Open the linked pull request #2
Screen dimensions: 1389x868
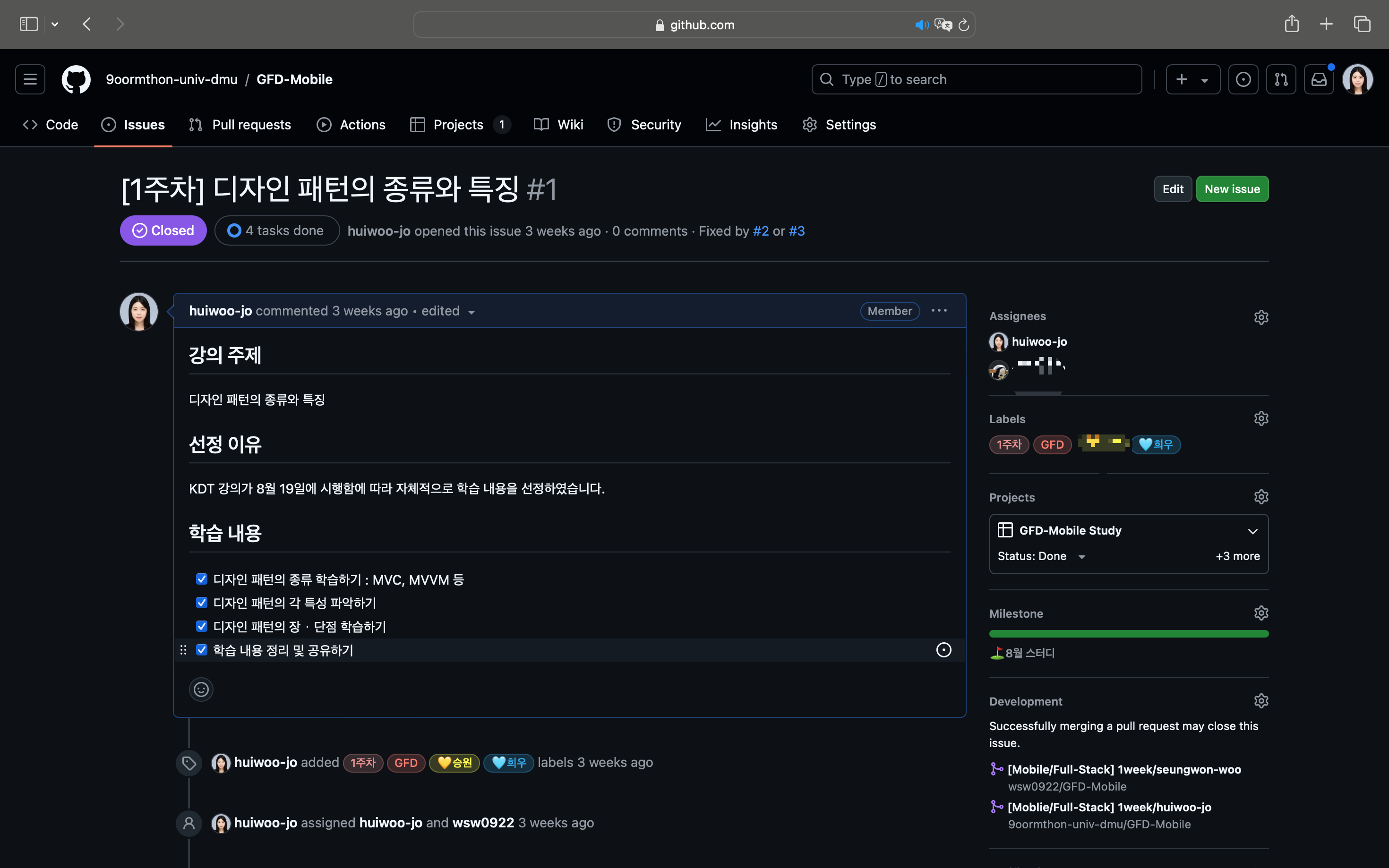click(760, 231)
